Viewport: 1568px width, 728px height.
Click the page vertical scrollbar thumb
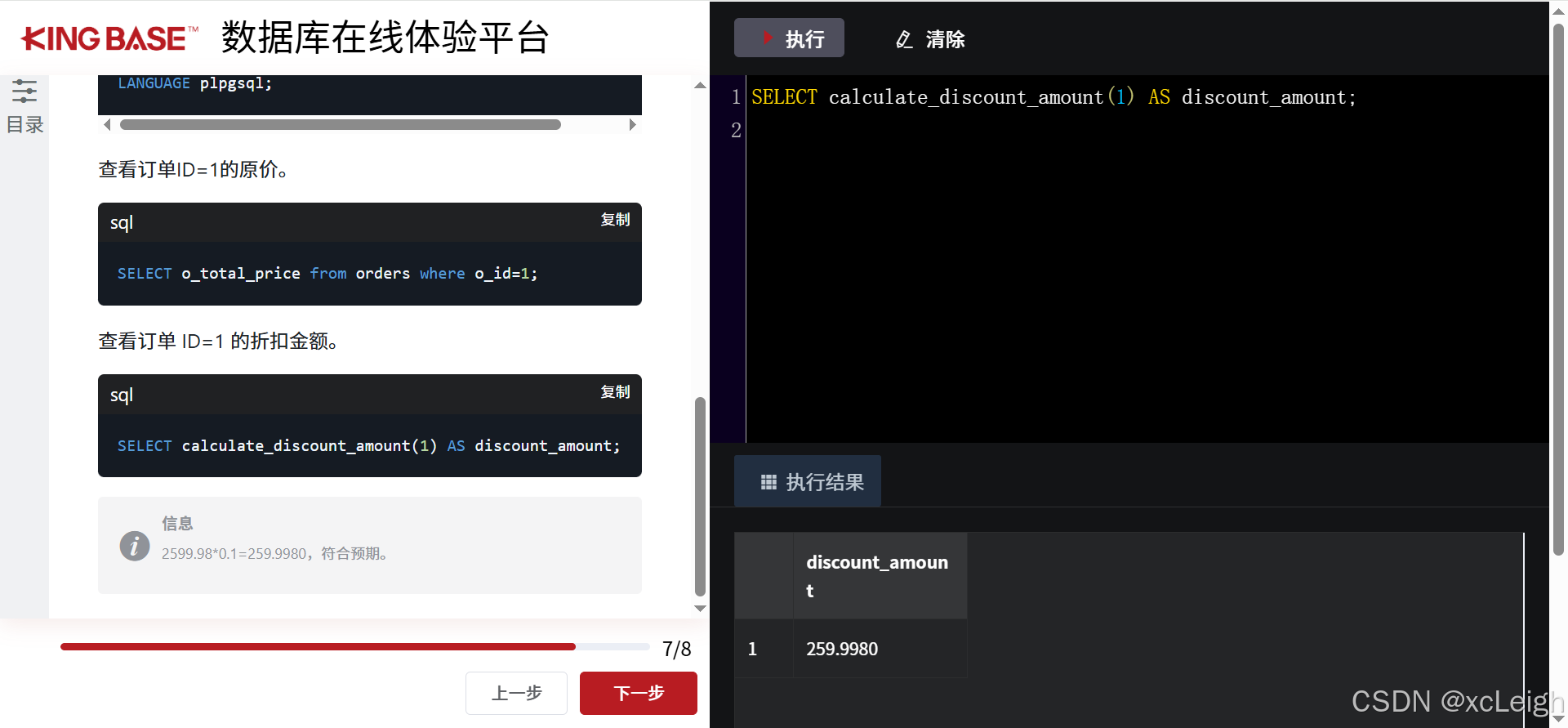(x=1558, y=289)
